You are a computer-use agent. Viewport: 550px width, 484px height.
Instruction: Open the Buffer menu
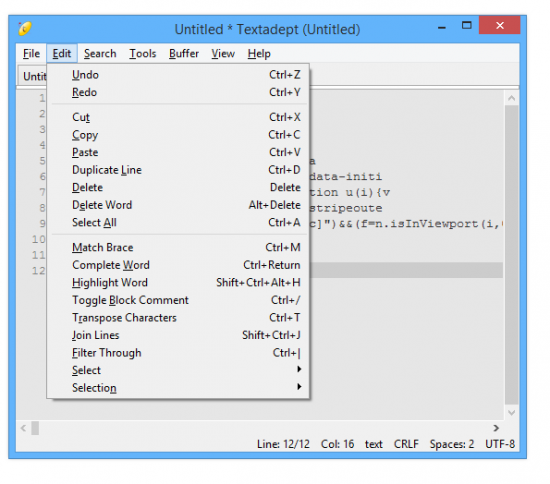184,54
